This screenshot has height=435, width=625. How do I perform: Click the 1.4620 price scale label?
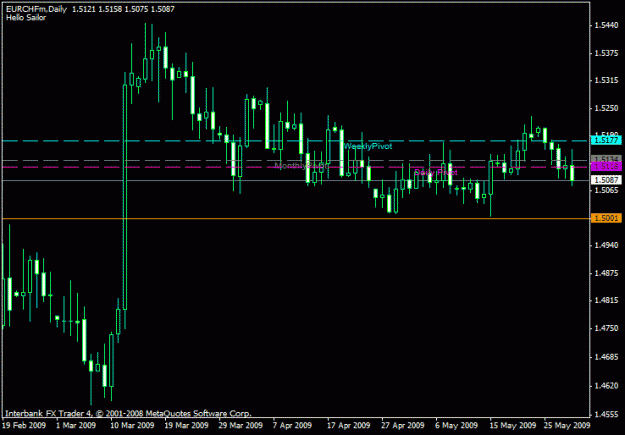(x=606, y=386)
